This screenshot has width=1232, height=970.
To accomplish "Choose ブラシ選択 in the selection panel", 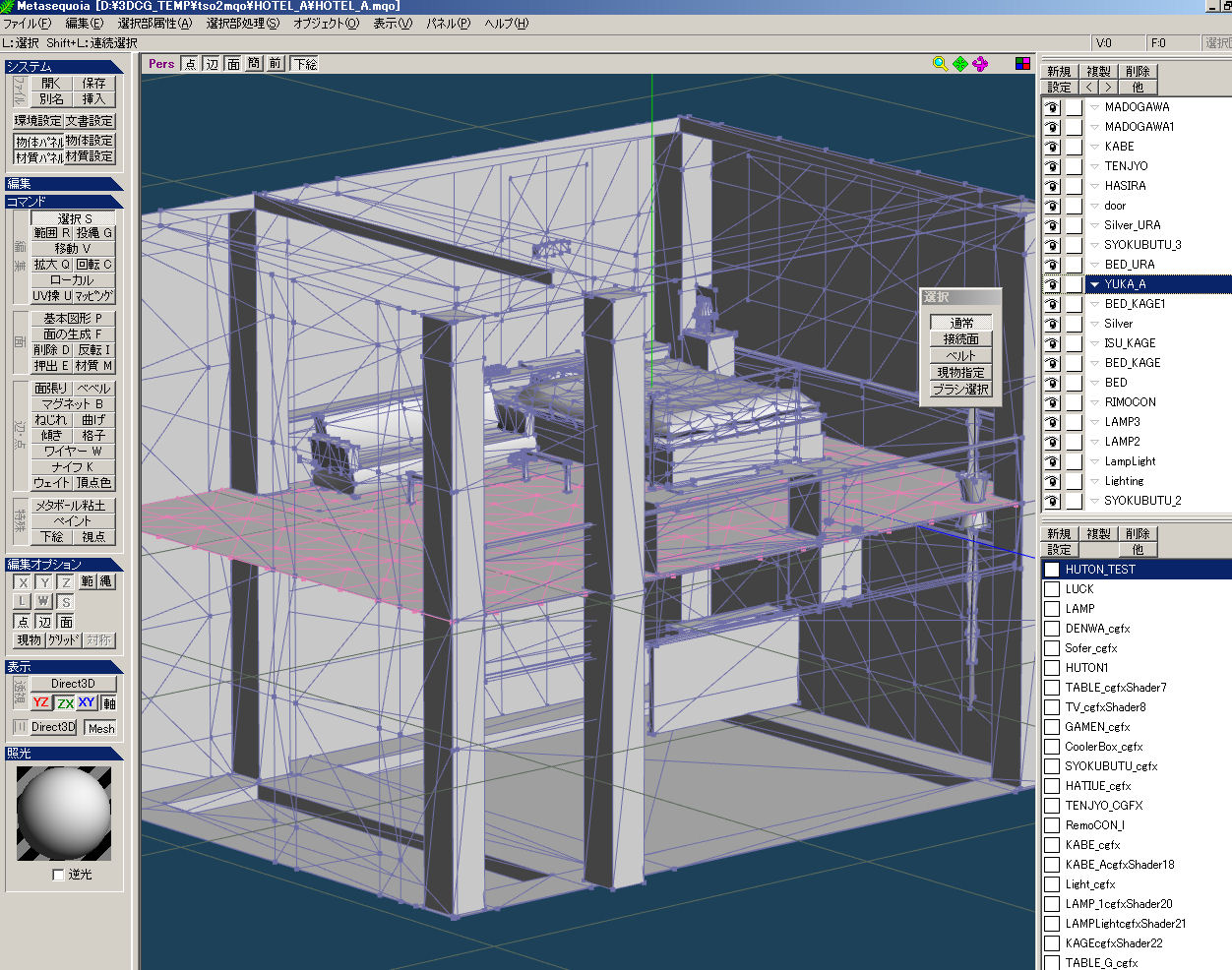I will pyautogui.click(x=961, y=390).
